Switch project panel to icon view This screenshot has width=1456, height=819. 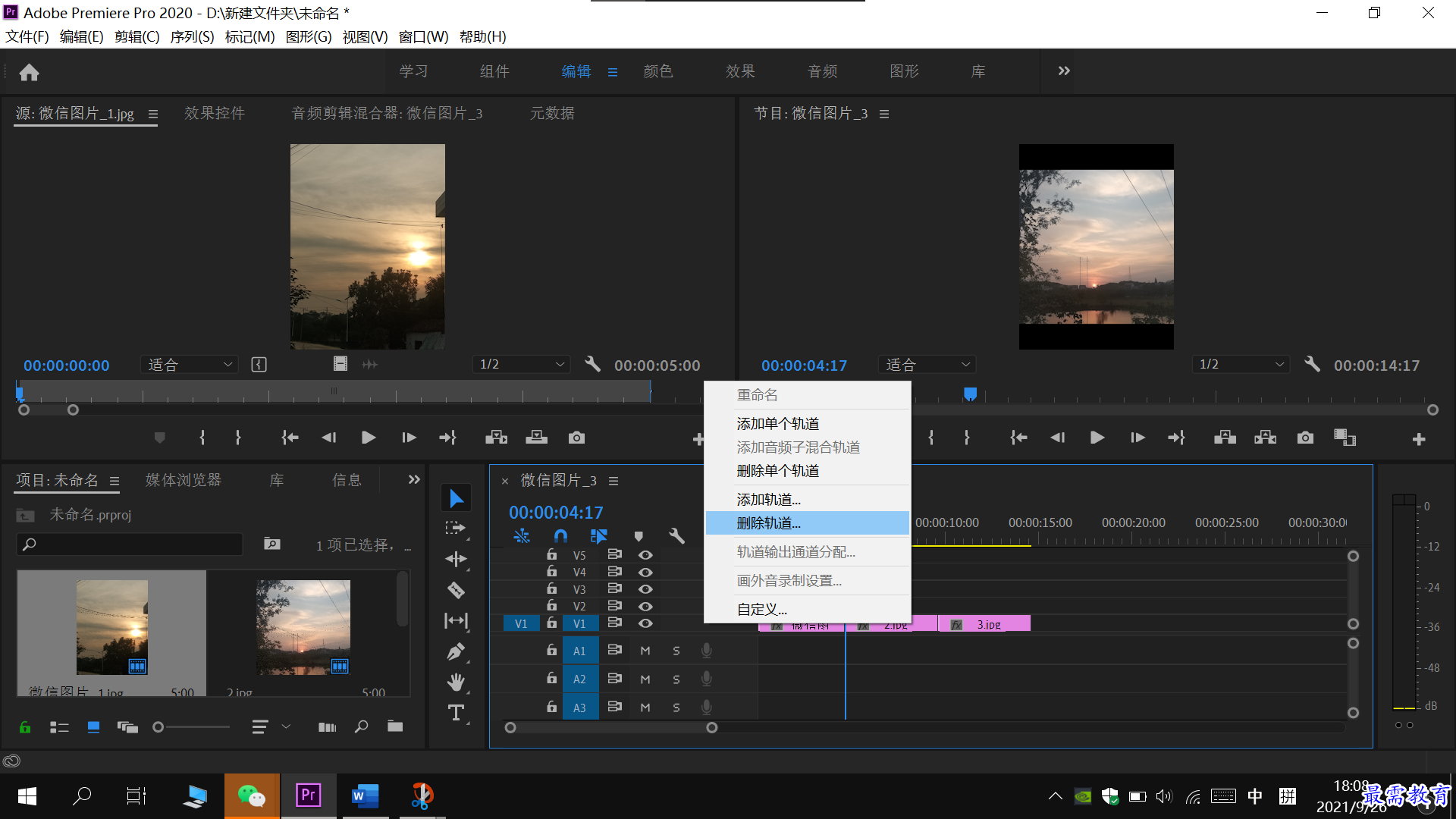[x=93, y=727]
